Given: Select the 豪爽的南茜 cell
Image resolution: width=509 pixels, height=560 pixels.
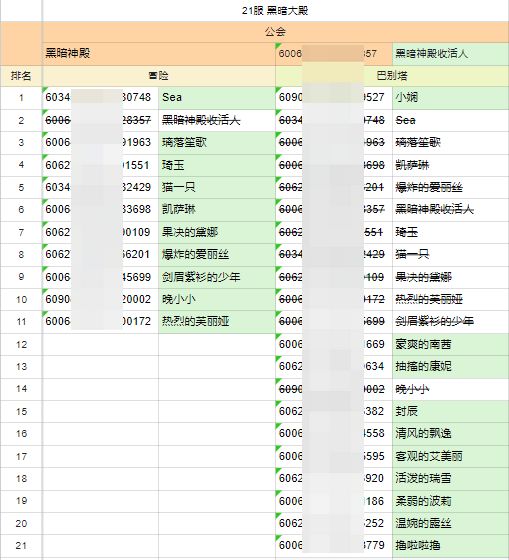Looking at the screenshot, I should tap(450, 344).
